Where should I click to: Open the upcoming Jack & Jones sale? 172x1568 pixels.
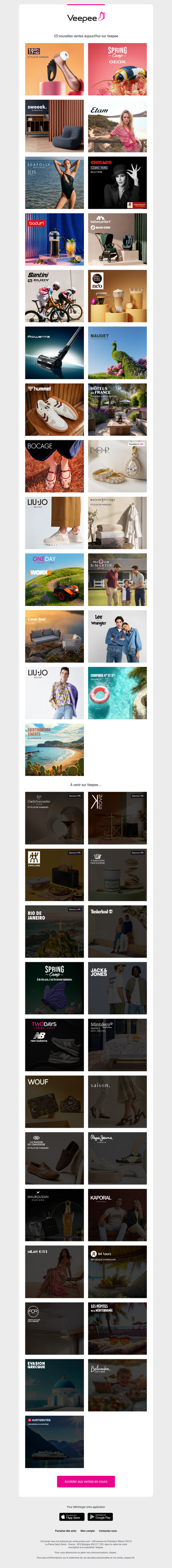pyautogui.click(x=117, y=988)
